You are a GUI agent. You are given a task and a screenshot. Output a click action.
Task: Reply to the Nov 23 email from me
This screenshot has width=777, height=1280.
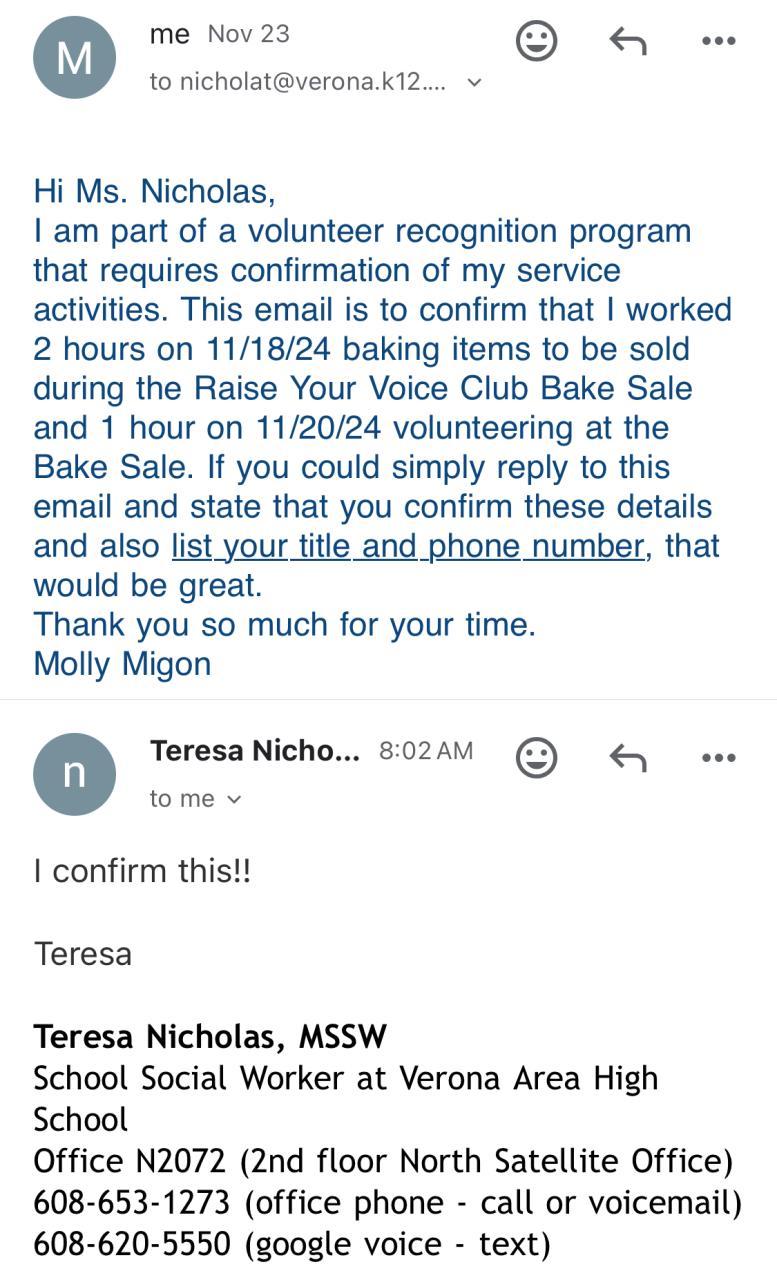[x=628, y=41]
